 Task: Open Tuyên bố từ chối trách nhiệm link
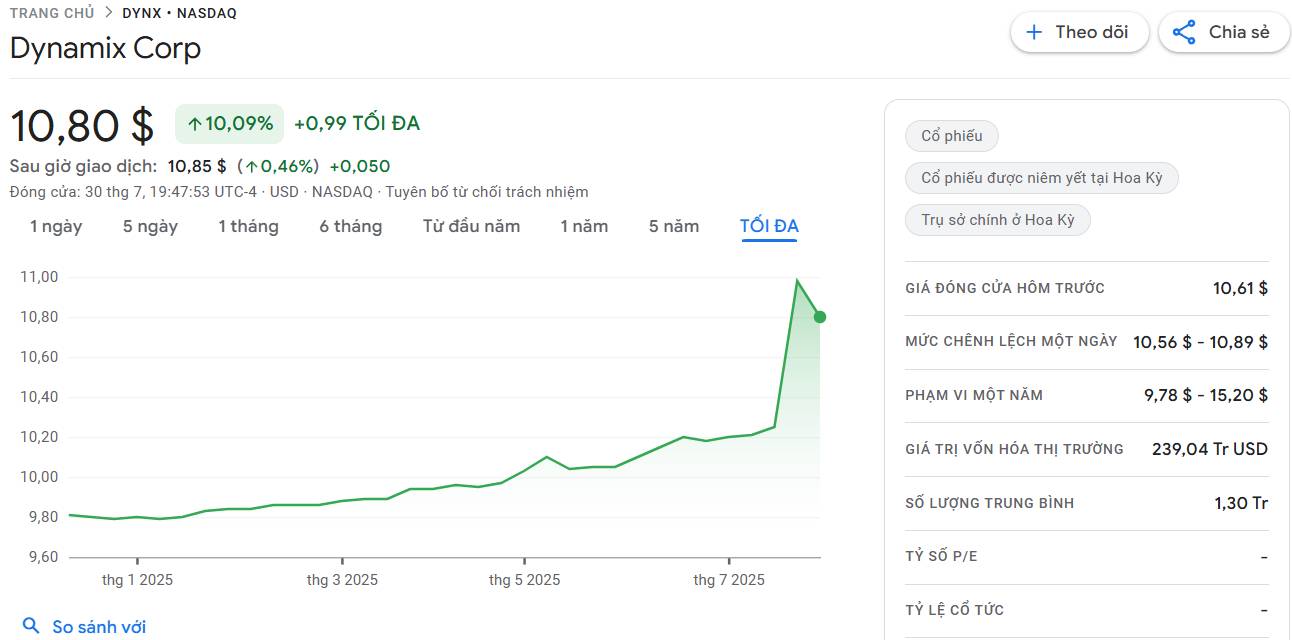[x=487, y=192]
